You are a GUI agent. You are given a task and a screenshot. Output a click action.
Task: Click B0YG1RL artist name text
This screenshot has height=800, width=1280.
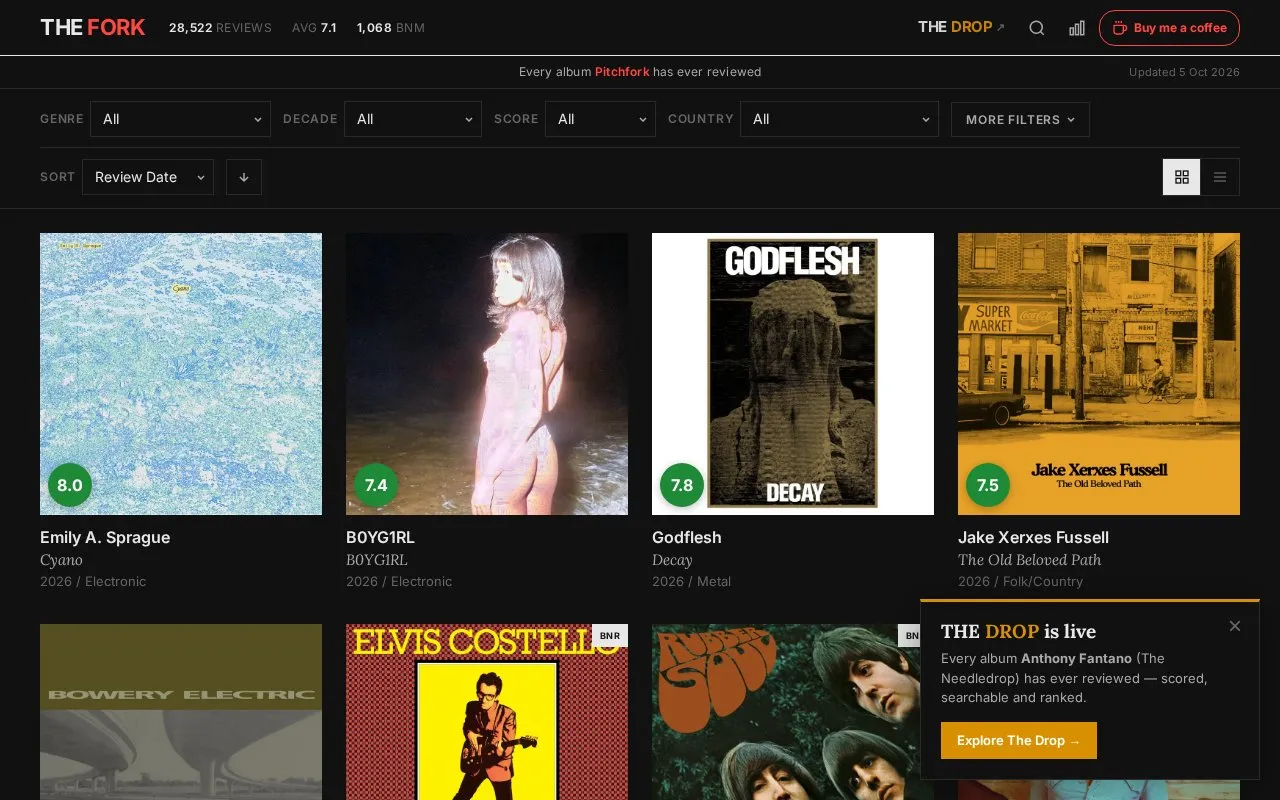click(x=380, y=537)
